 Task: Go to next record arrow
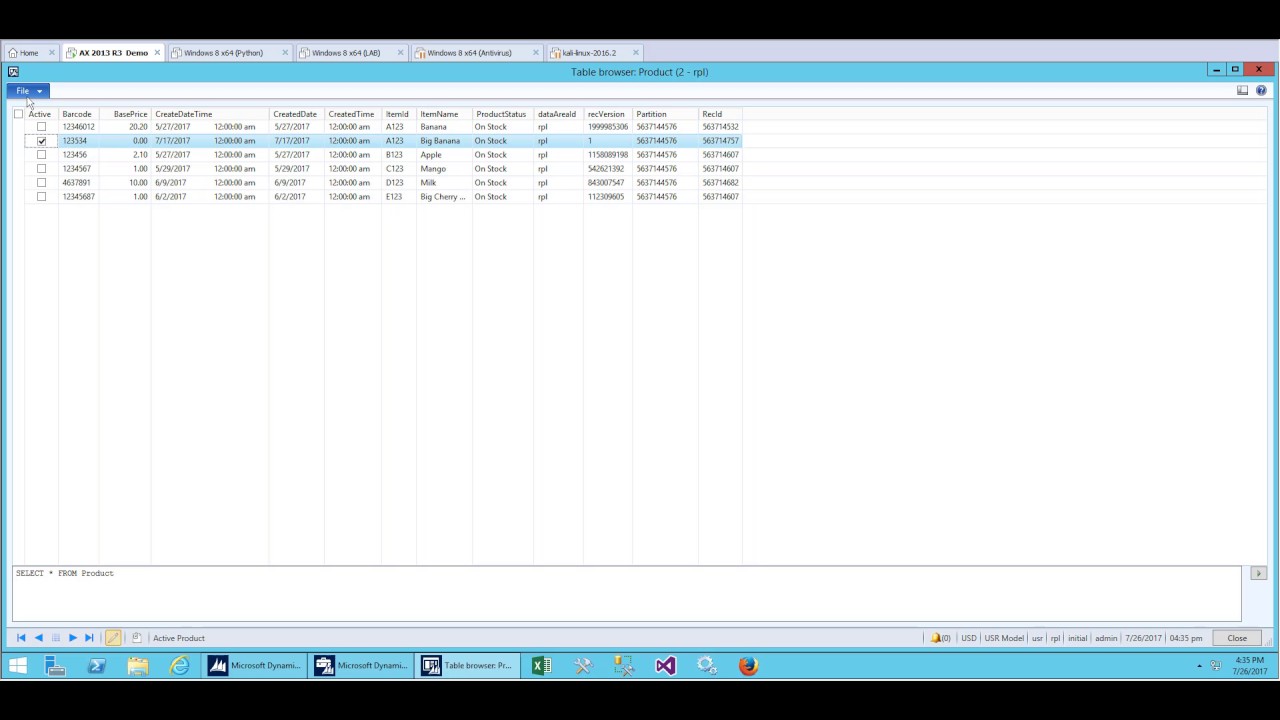(72, 638)
